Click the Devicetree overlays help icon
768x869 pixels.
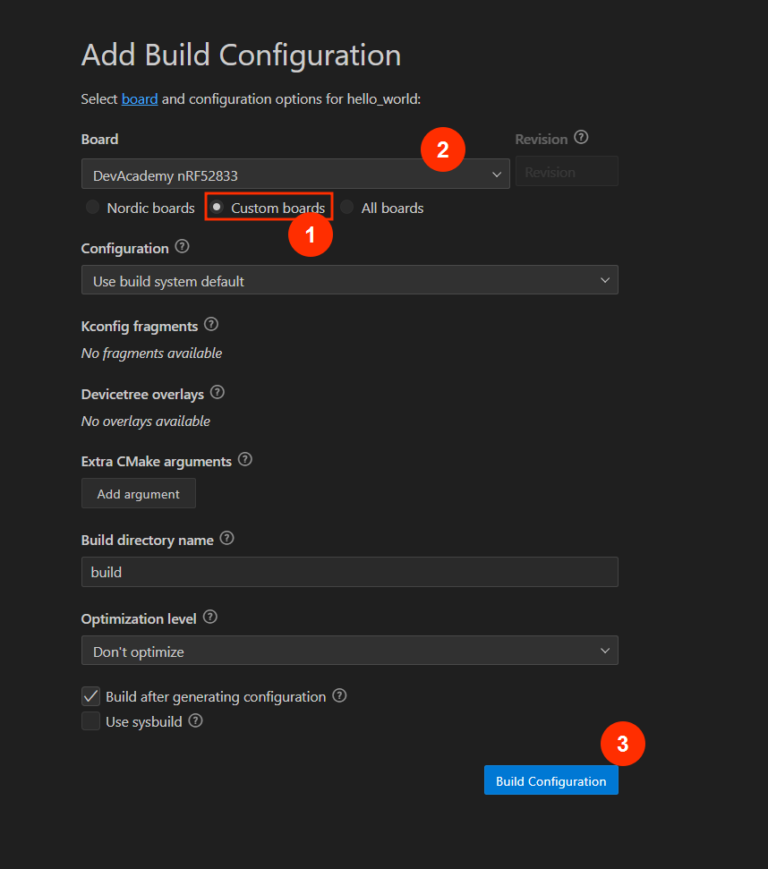(x=217, y=393)
